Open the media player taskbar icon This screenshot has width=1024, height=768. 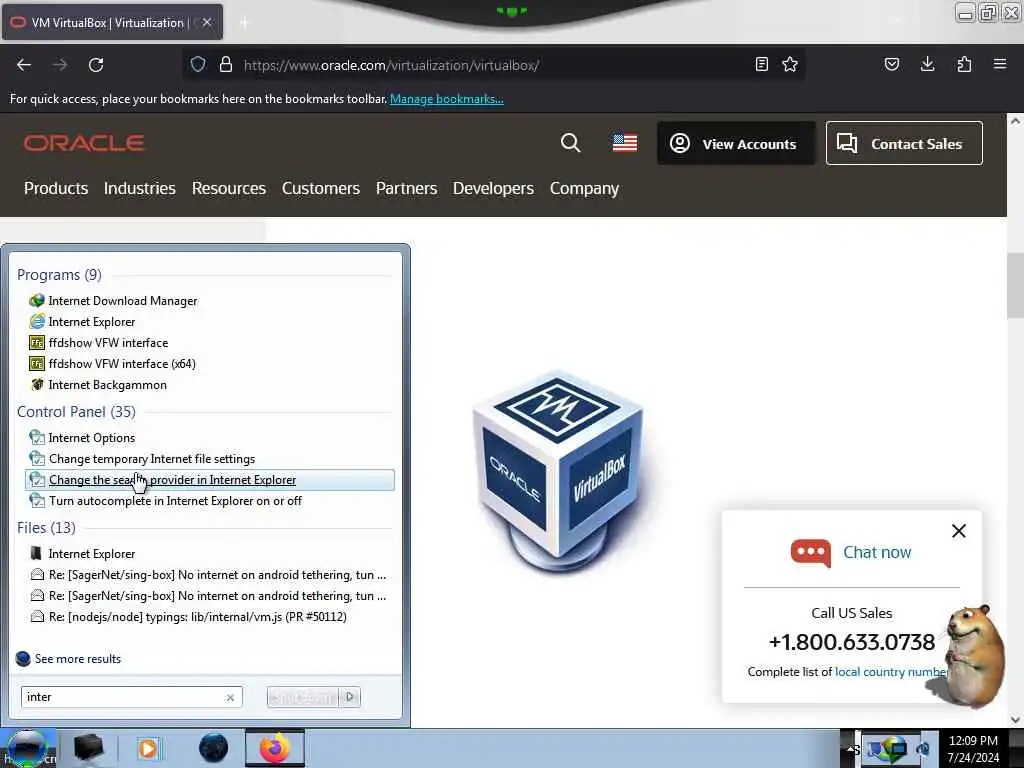click(148, 748)
